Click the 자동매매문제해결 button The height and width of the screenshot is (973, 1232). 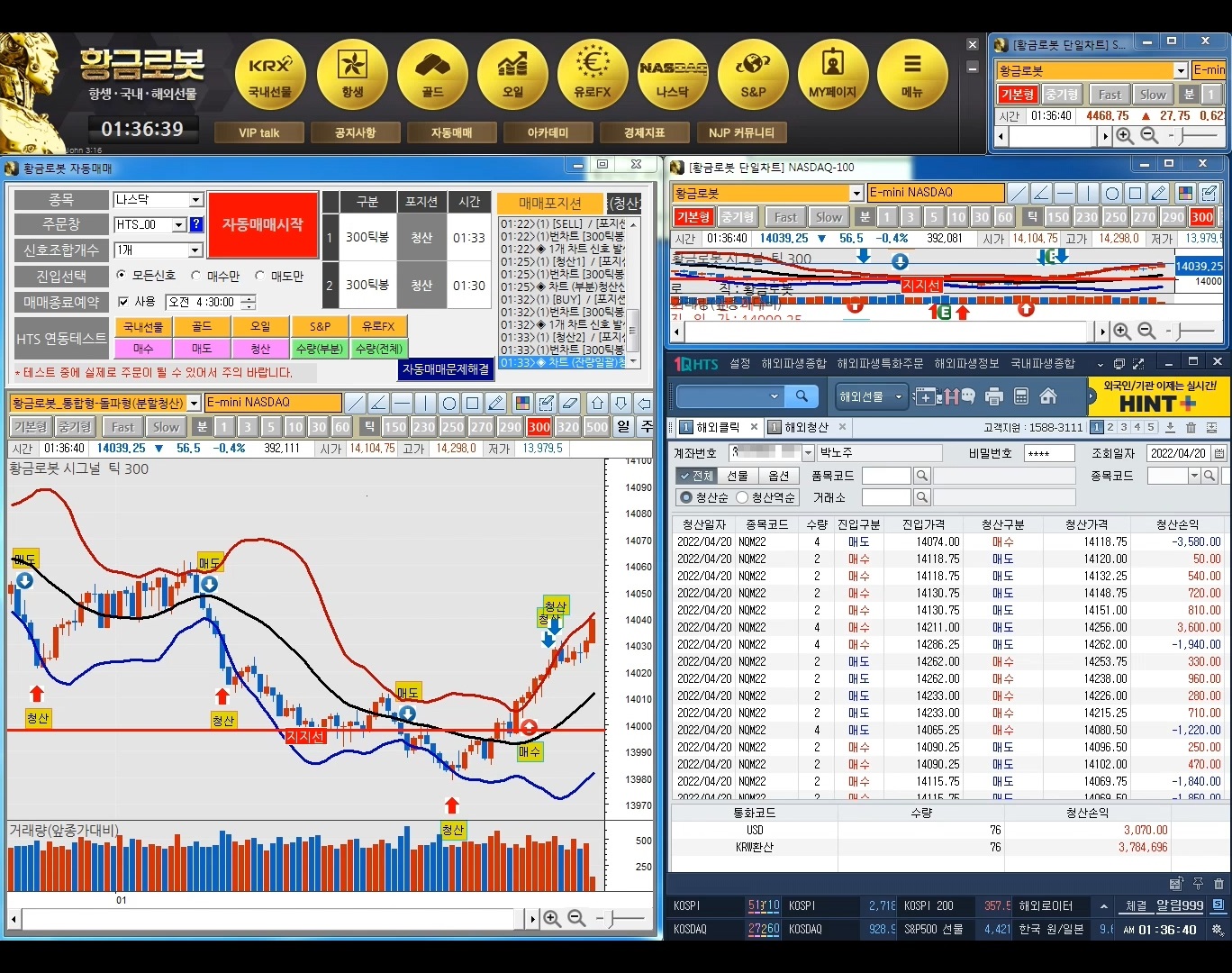click(446, 369)
